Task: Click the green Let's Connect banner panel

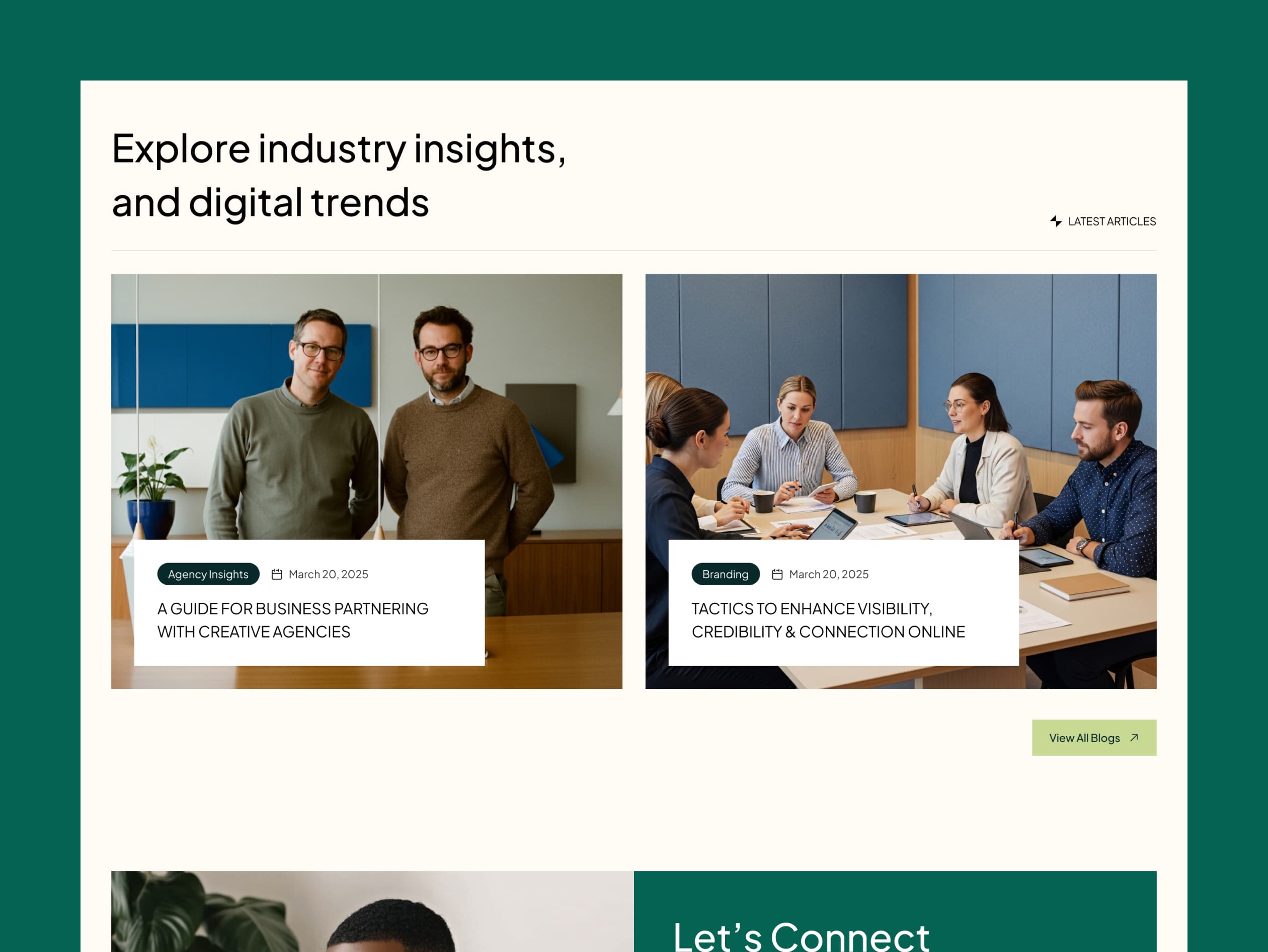Action: pyautogui.click(x=895, y=911)
